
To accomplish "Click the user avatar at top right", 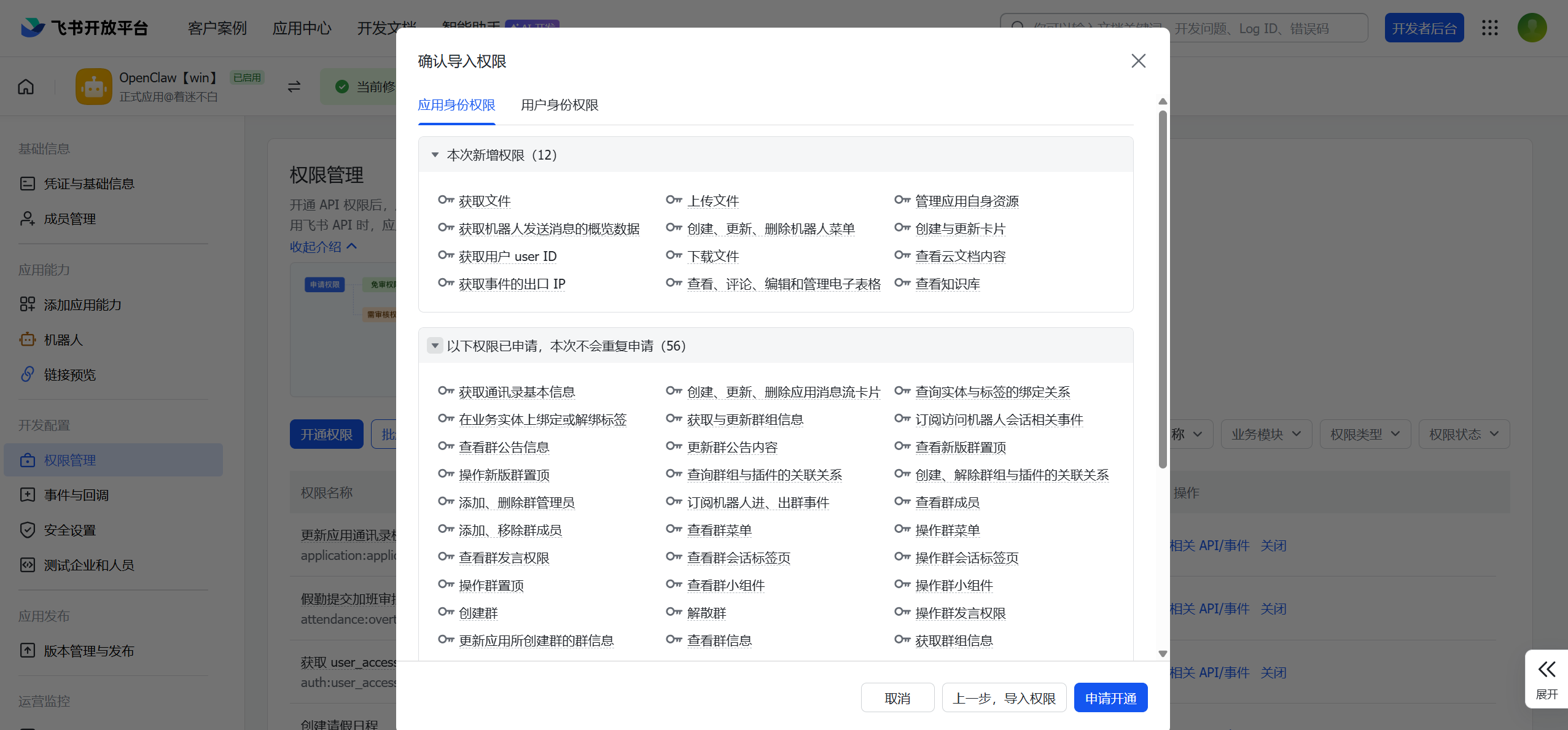I will point(1532,28).
